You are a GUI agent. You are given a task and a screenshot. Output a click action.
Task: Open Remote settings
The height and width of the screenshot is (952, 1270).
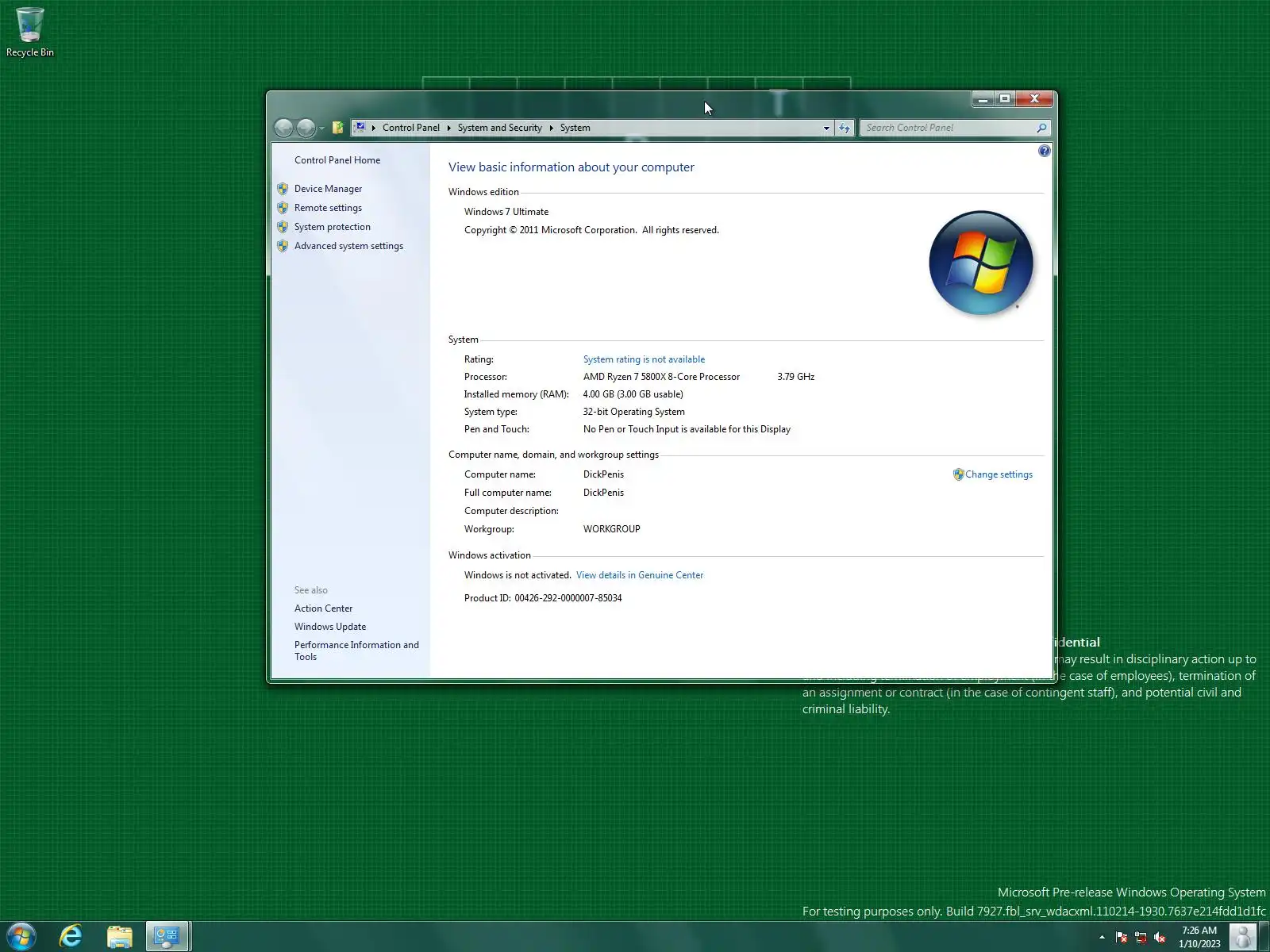coord(328,208)
